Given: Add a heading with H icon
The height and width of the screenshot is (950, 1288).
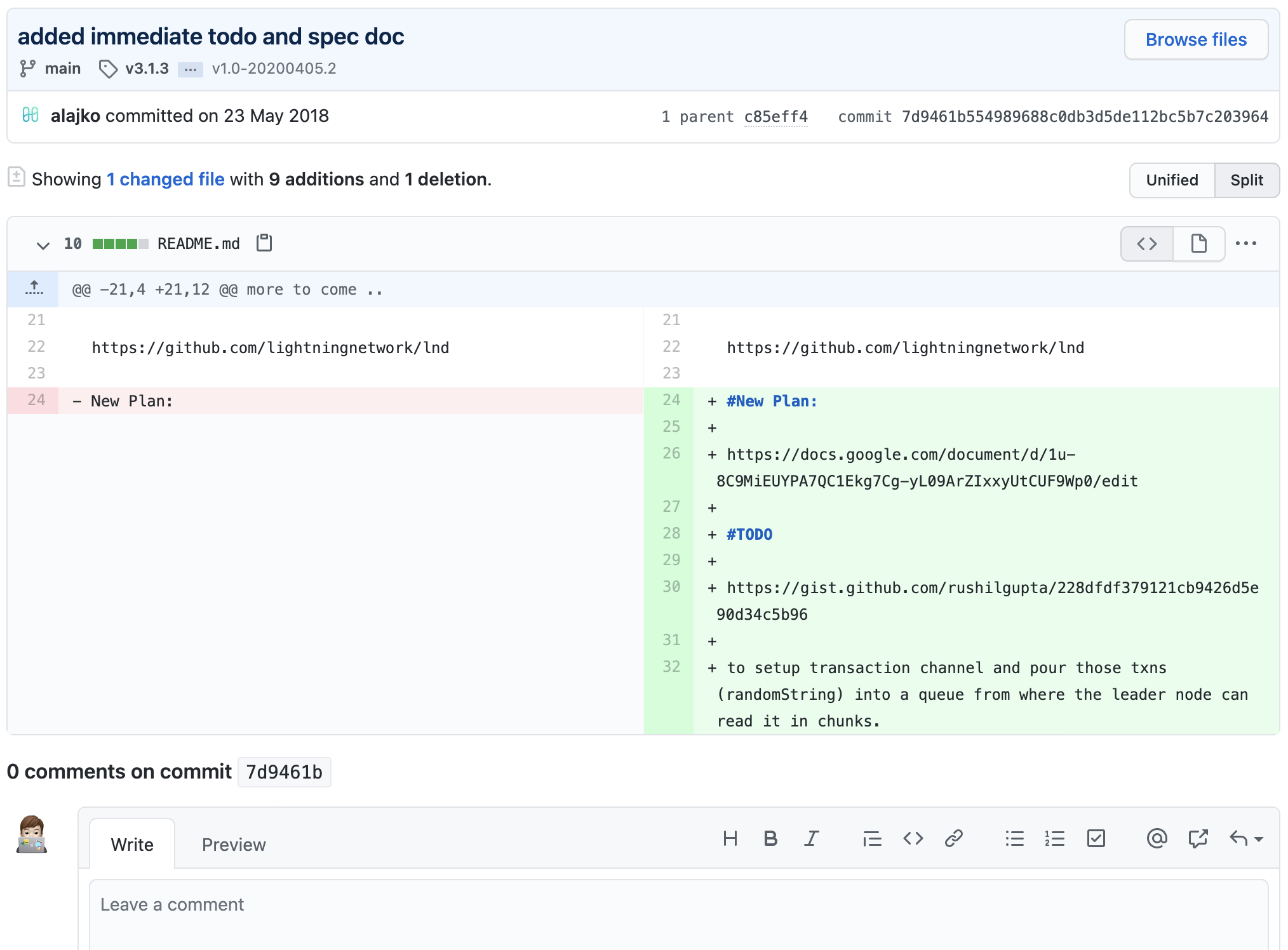Looking at the screenshot, I should point(730,839).
